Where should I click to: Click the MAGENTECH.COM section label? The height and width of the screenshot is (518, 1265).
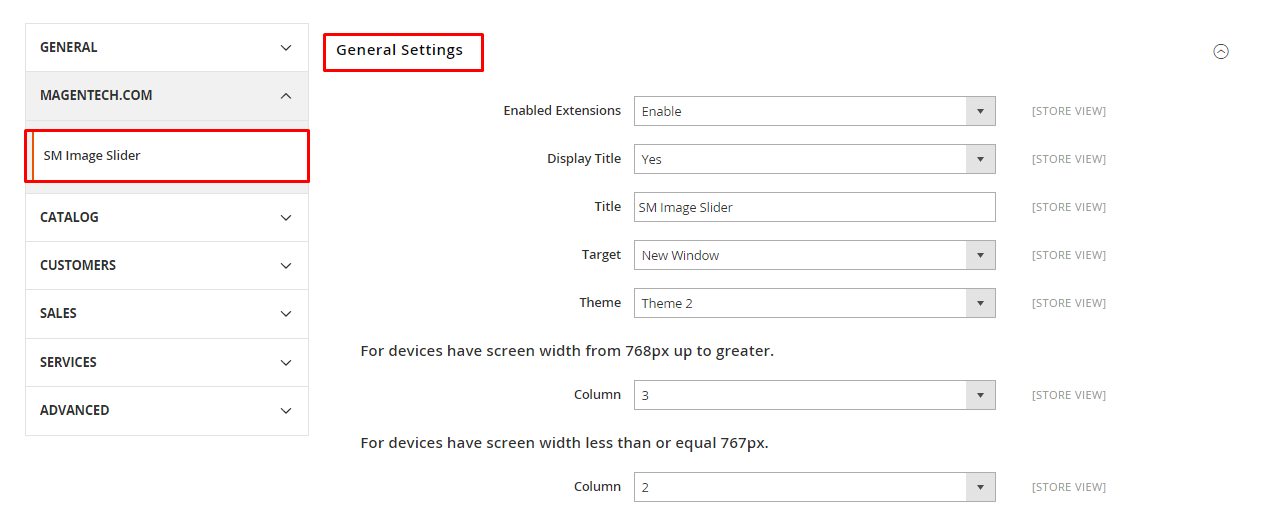96,95
